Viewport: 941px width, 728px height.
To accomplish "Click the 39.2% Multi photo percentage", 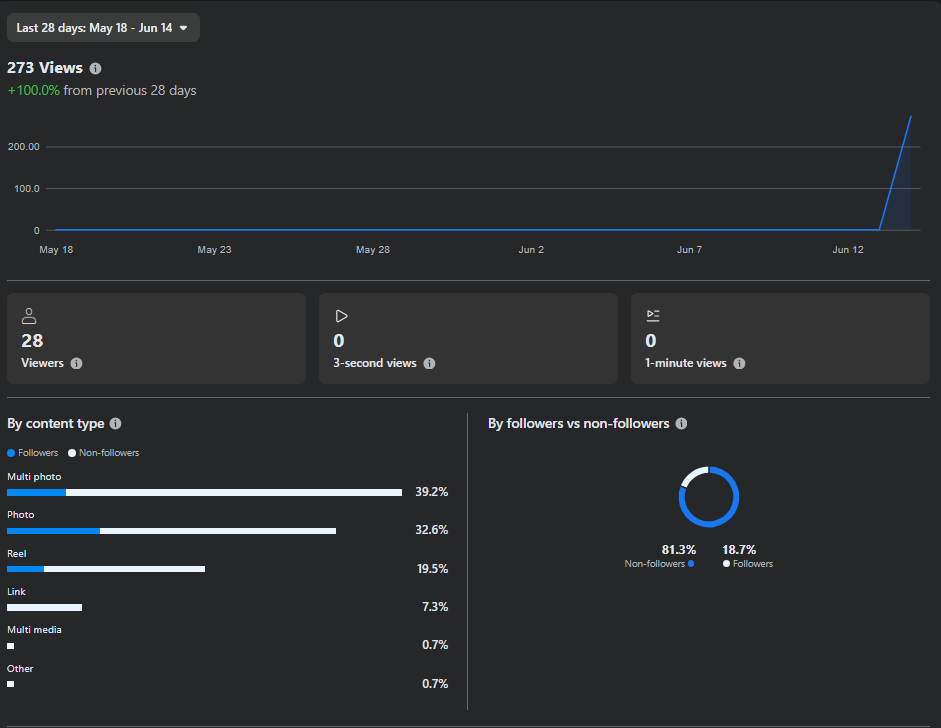I will pyautogui.click(x=431, y=492).
